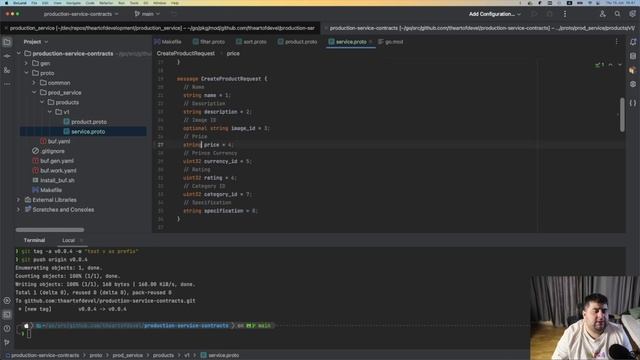Open the Terminal tool window icon
Image resolution: width=640 pixels, height=360 pixels.
coord(7,315)
